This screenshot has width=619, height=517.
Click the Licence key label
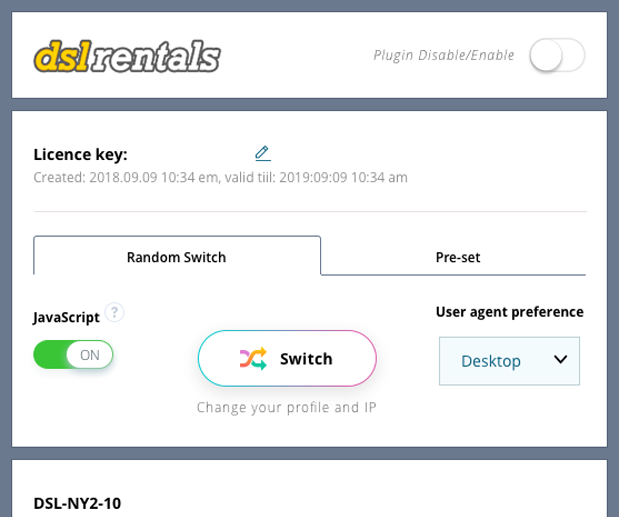point(81,154)
